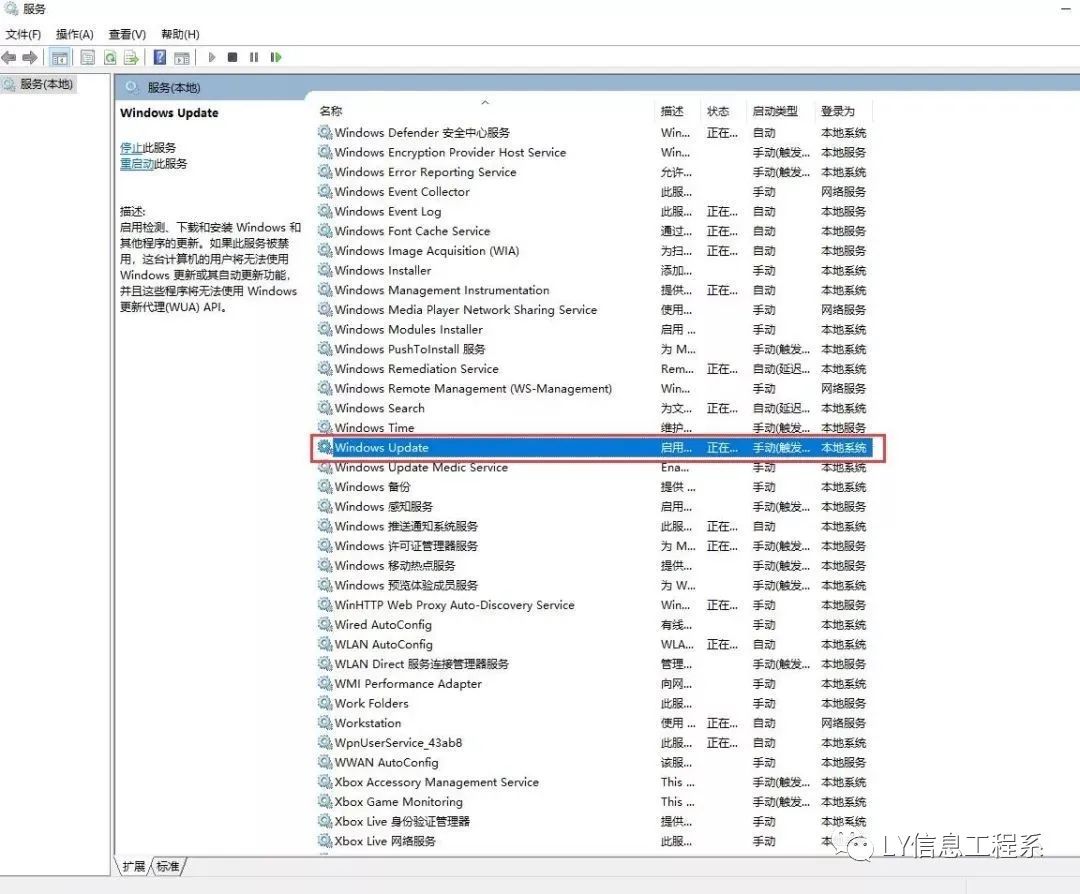Click the Refresh toolbar icon

[x=110, y=58]
